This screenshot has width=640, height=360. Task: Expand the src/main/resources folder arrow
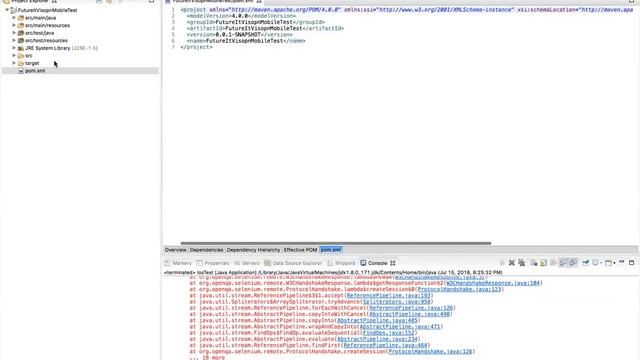14,25
